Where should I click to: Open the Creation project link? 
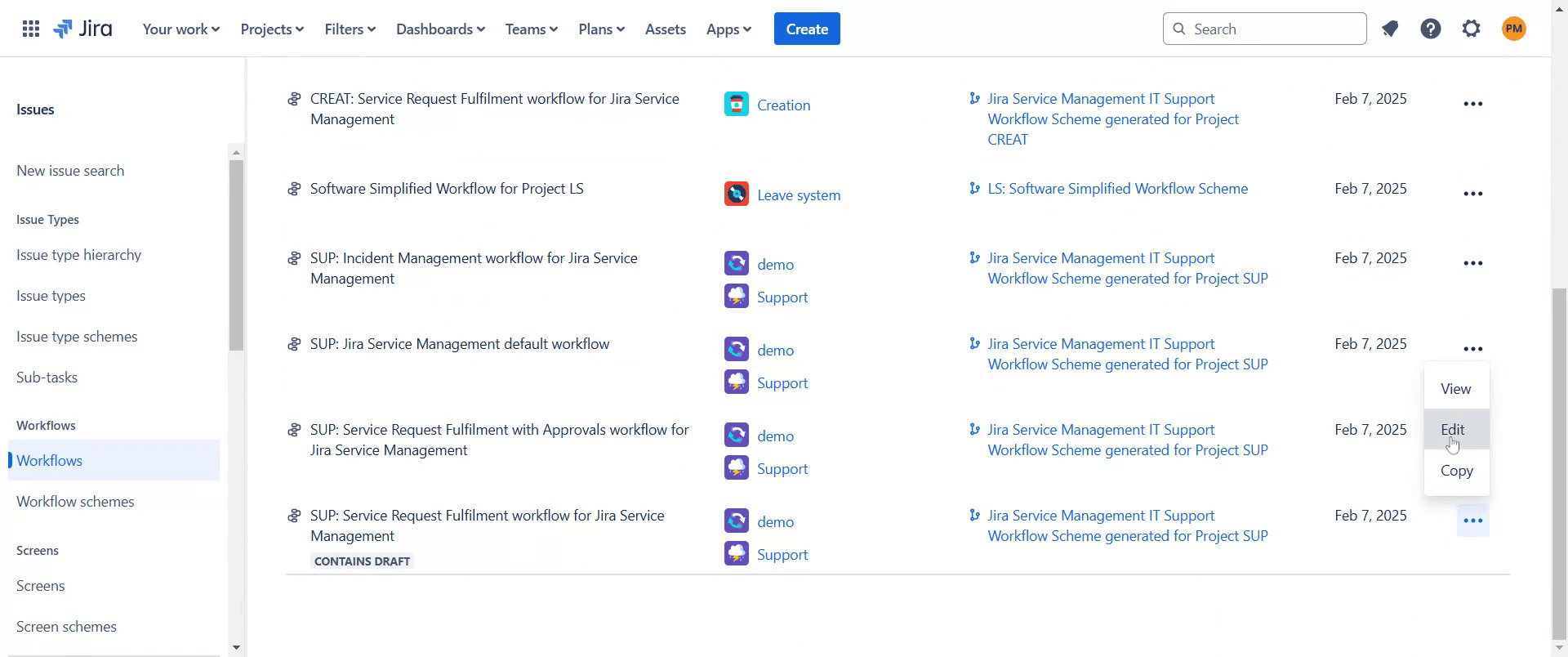[783, 105]
